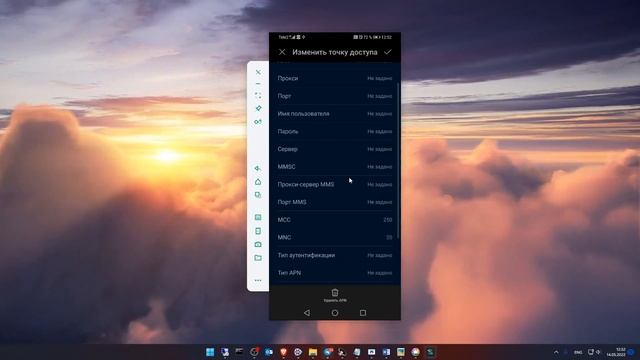Image resolution: width=640 pixels, height=360 pixels.
Task: Open the MNC setting row
Action: pos(335,237)
